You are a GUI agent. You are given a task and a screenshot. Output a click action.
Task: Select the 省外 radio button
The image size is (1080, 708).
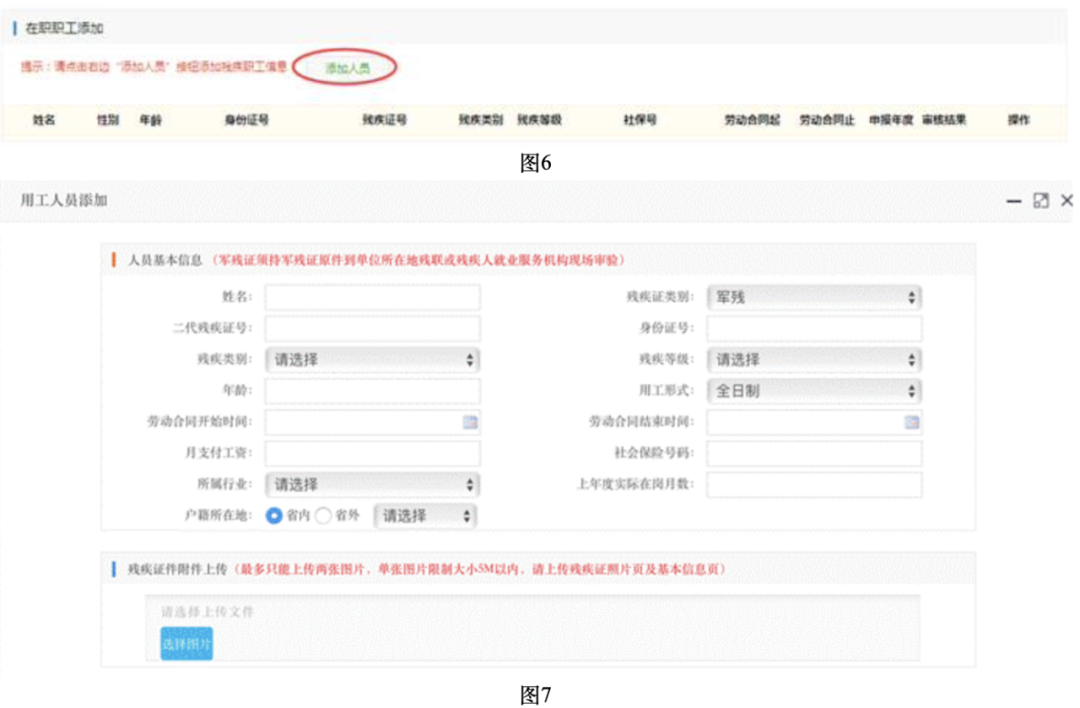click(x=323, y=516)
